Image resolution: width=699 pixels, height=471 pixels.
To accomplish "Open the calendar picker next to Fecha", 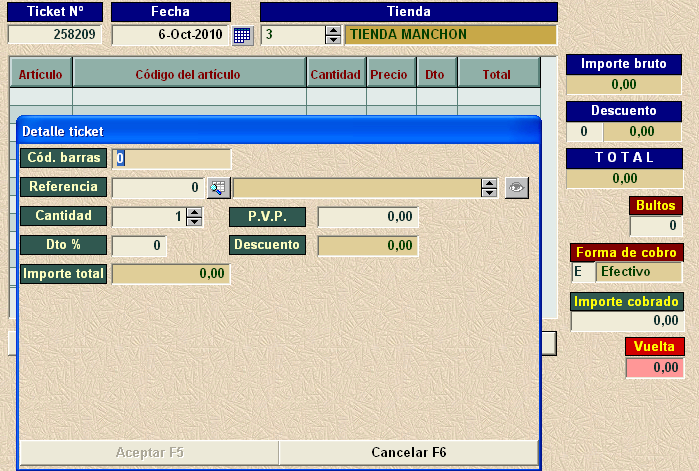I will pyautogui.click(x=242, y=35).
